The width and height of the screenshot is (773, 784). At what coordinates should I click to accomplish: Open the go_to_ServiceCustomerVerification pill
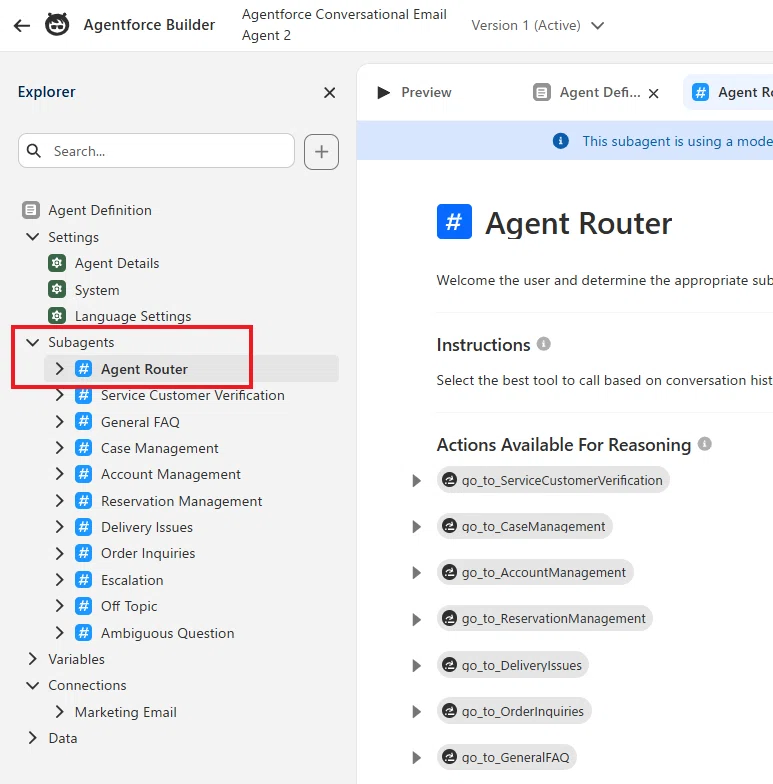coord(553,480)
